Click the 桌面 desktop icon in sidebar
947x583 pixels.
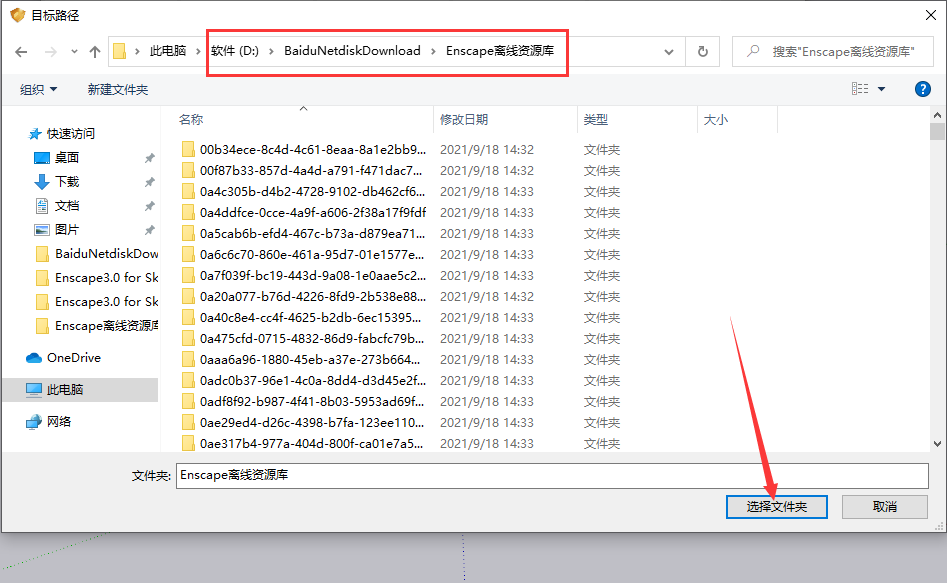click(x=42, y=158)
